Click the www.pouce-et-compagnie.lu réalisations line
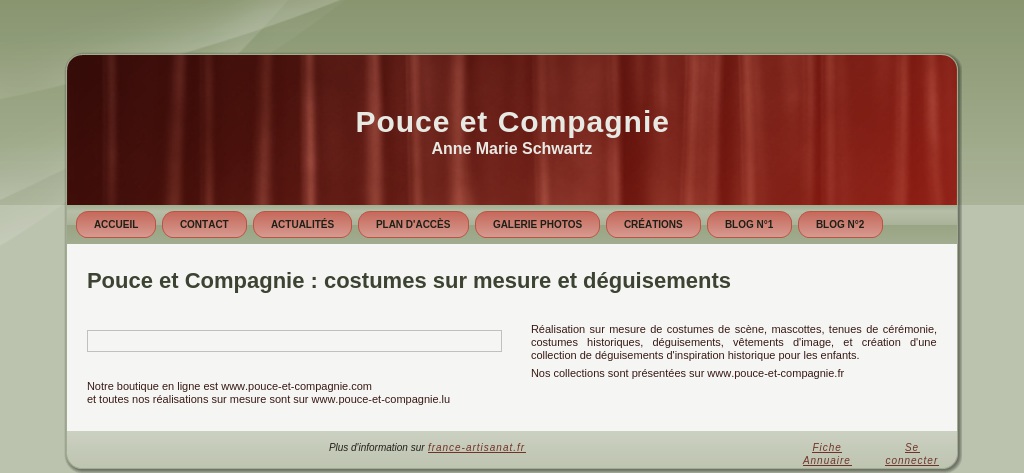The image size is (1024, 473). (x=268, y=399)
